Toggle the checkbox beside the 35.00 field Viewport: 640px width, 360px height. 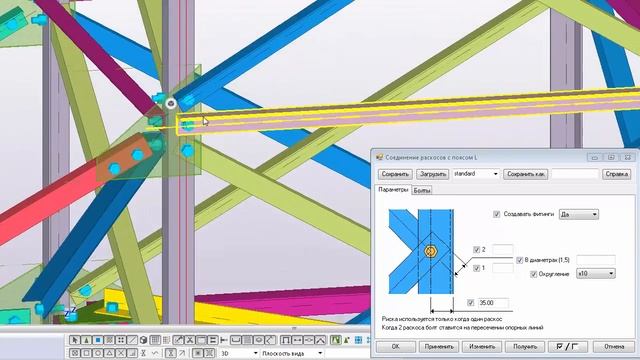click(470, 303)
